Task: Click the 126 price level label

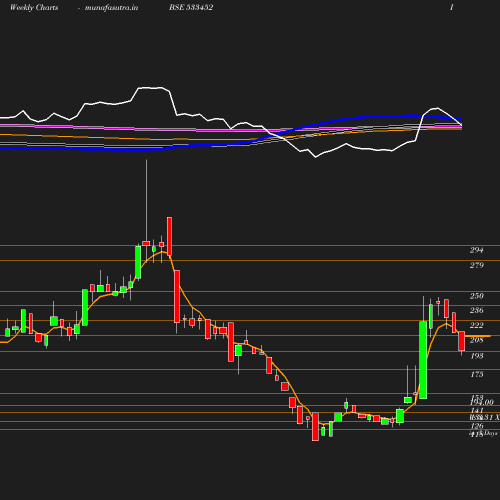Action: (477, 426)
